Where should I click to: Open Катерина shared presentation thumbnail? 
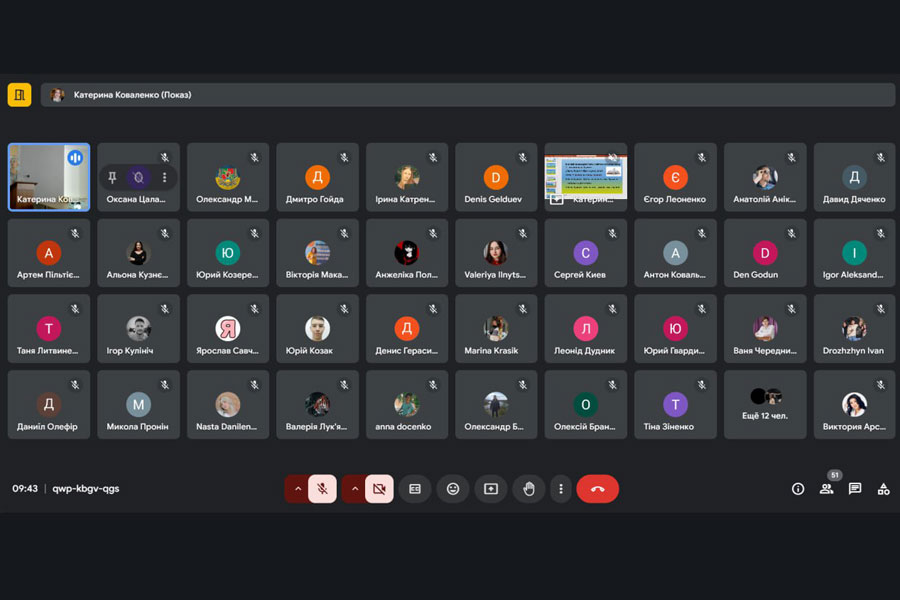tap(585, 177)
